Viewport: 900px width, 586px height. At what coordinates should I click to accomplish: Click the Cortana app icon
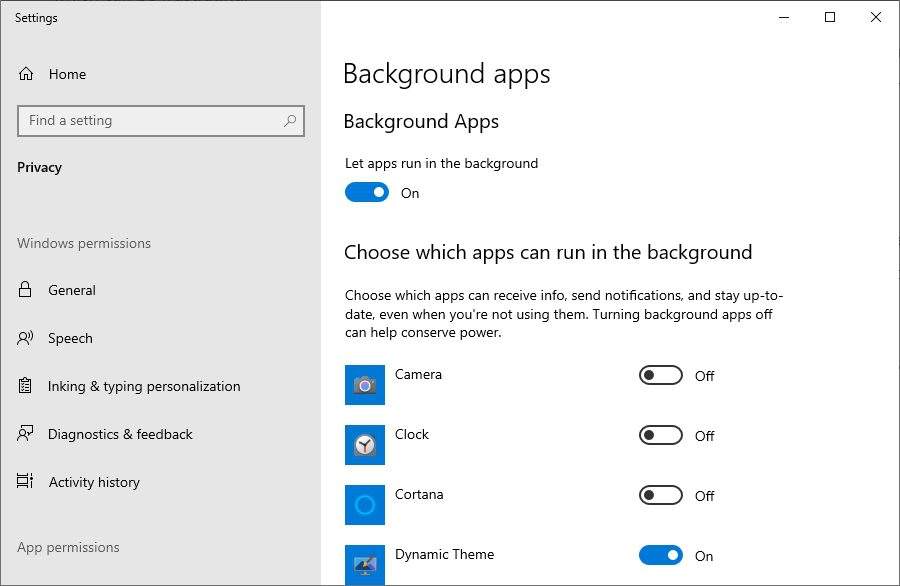pyautogui.click(x=364, y=505)
